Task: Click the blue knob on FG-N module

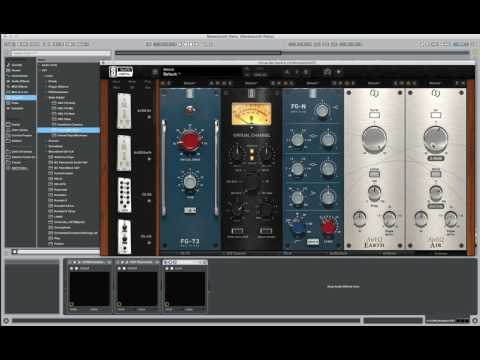Action: [x=298, y=228]
